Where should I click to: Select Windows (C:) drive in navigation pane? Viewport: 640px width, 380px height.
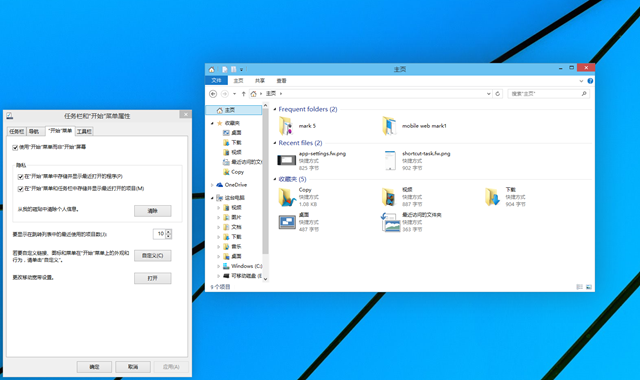[x=242, y=266]
